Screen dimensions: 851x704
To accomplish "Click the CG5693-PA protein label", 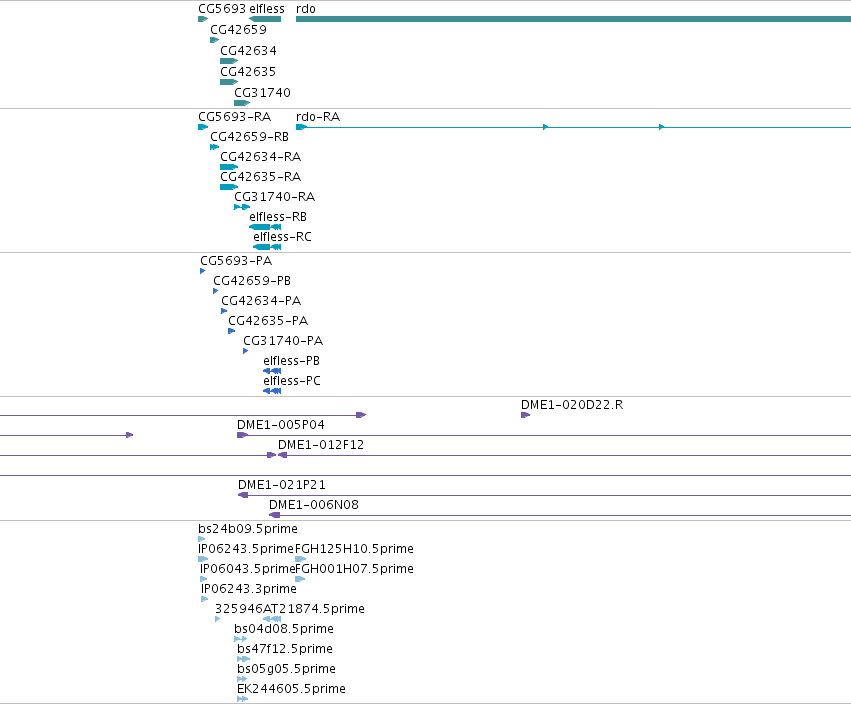I will click(x=236, y=261).
